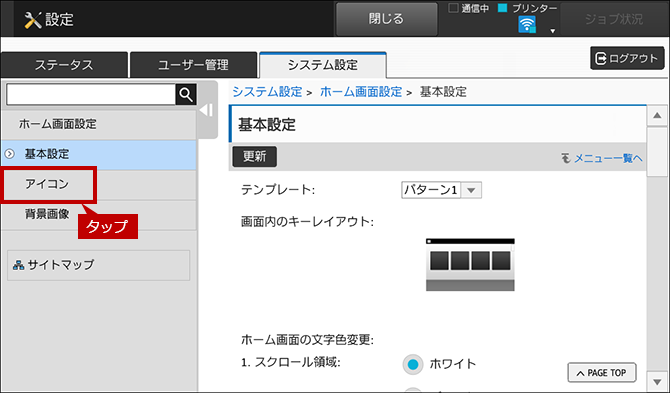This screenshot has width=670, height=393.
Task: Click the ホーム画面の文字色変更 label
Action: (x=307, y=340)
